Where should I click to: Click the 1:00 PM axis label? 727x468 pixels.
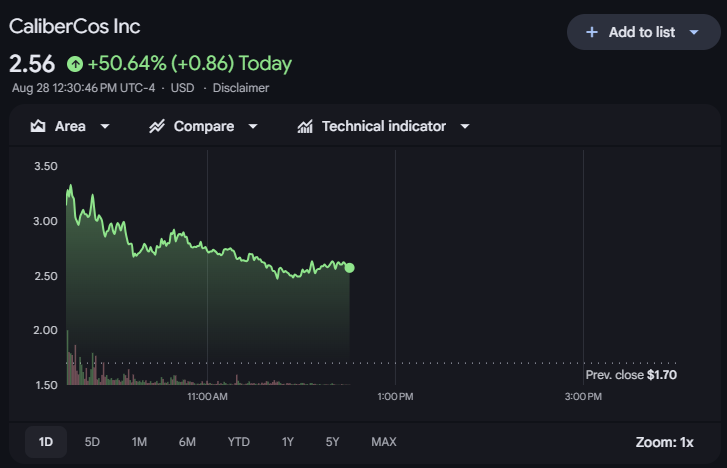pos(395,397)
